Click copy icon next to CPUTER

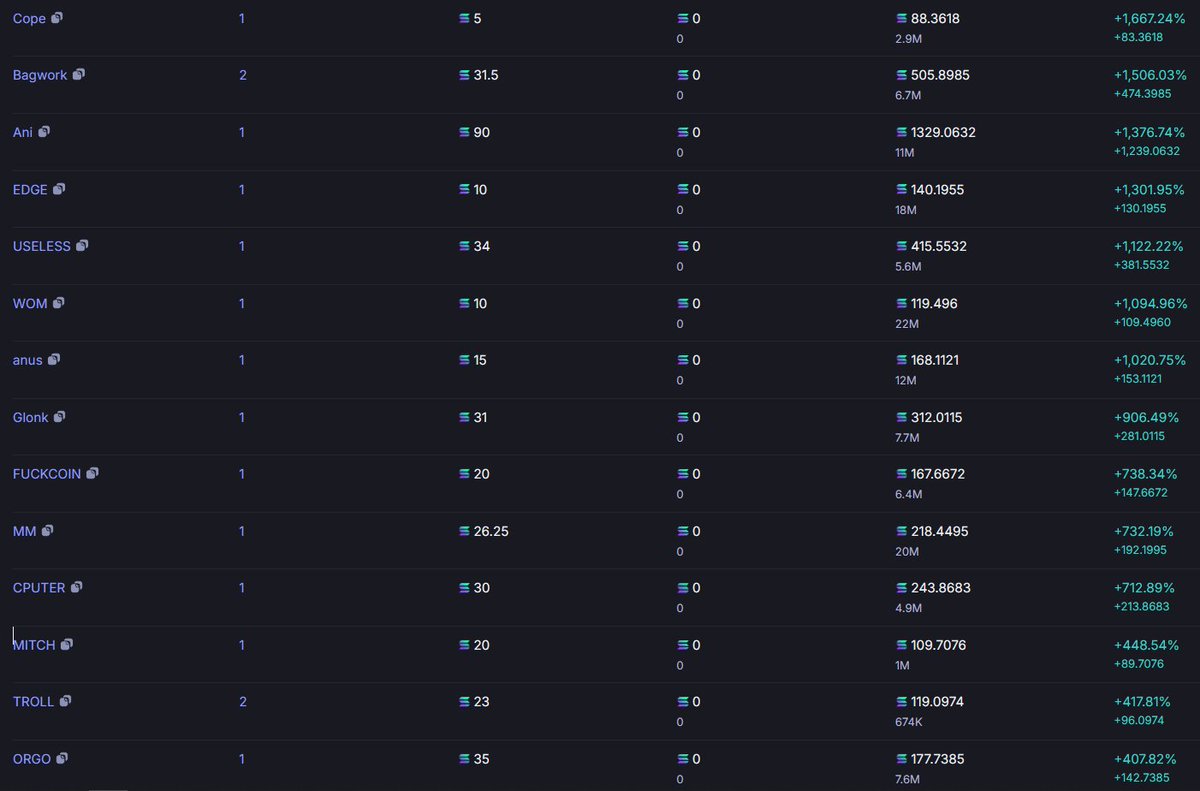coord(76,587)
